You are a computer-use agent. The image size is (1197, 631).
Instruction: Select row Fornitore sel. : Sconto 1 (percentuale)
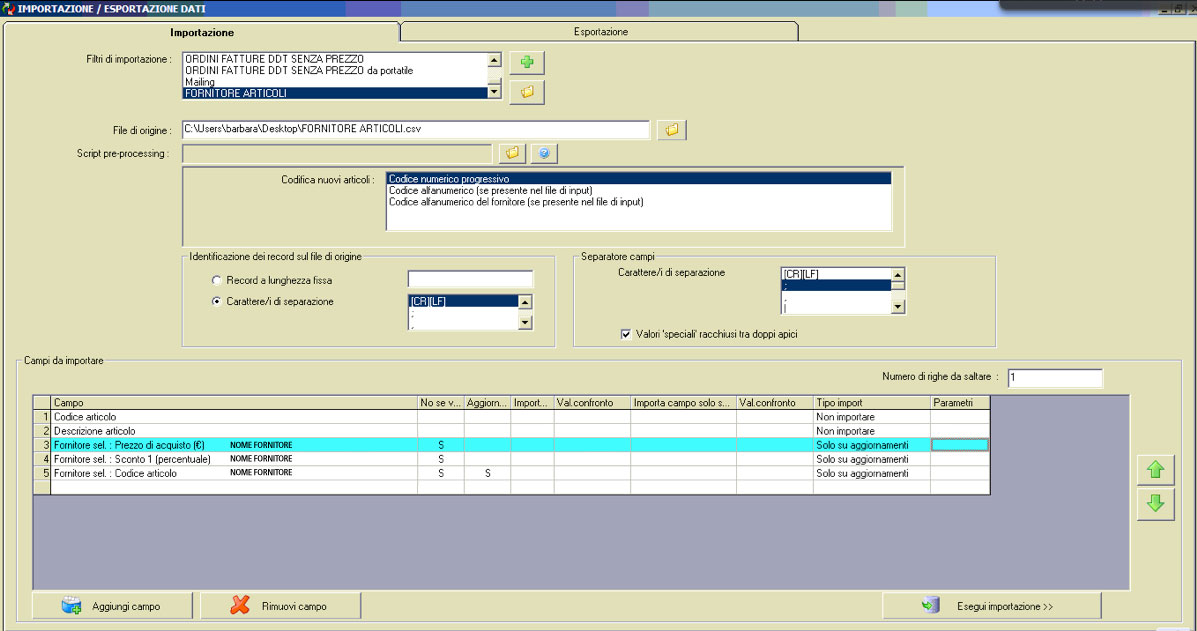pos(511,459)
